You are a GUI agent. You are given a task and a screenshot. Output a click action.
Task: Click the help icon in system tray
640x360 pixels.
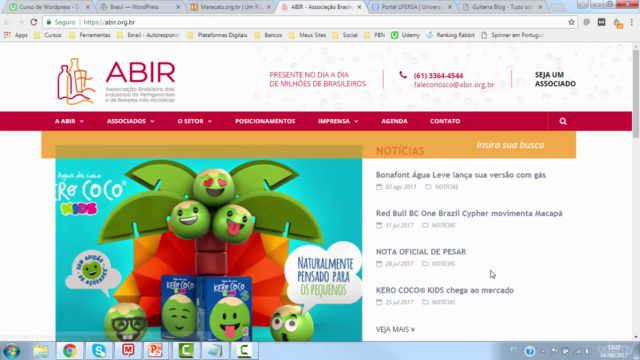pos(530,351)
